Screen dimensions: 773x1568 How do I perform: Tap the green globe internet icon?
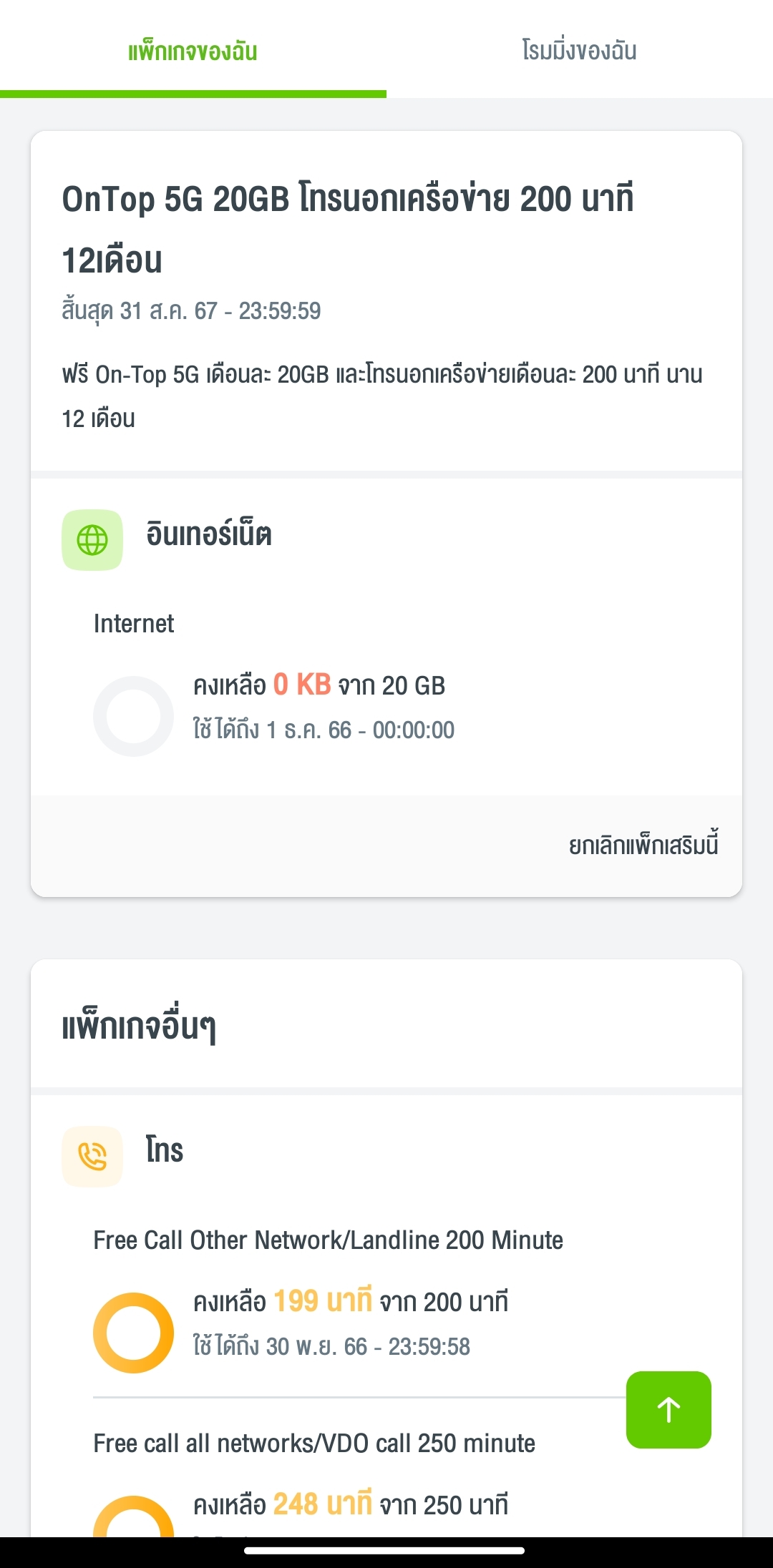[x=92, y=540]
